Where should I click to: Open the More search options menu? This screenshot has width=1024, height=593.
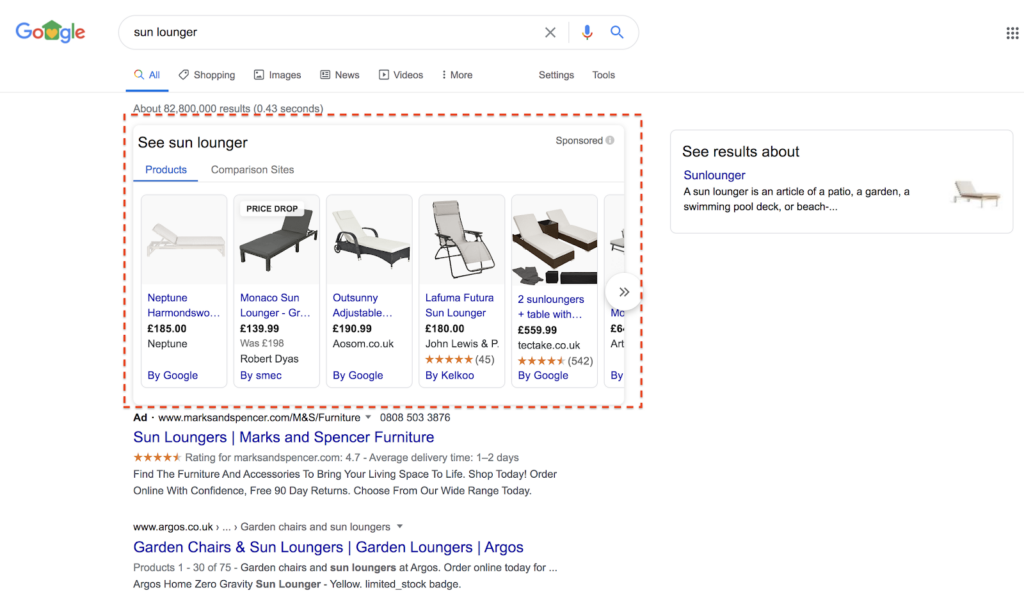click(x=455, y=75)
